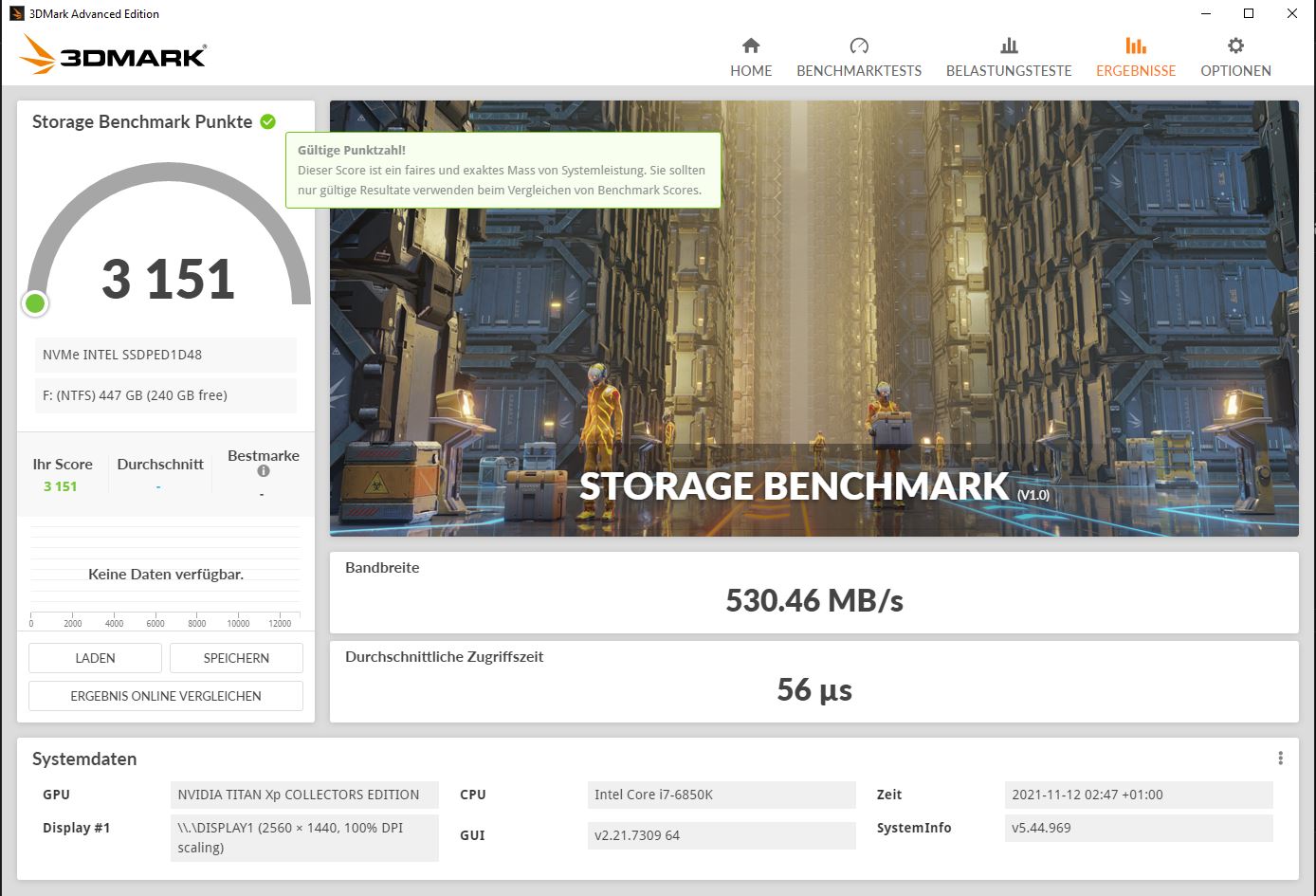Minimize the 3DMark window

(x=1206, y=13)
